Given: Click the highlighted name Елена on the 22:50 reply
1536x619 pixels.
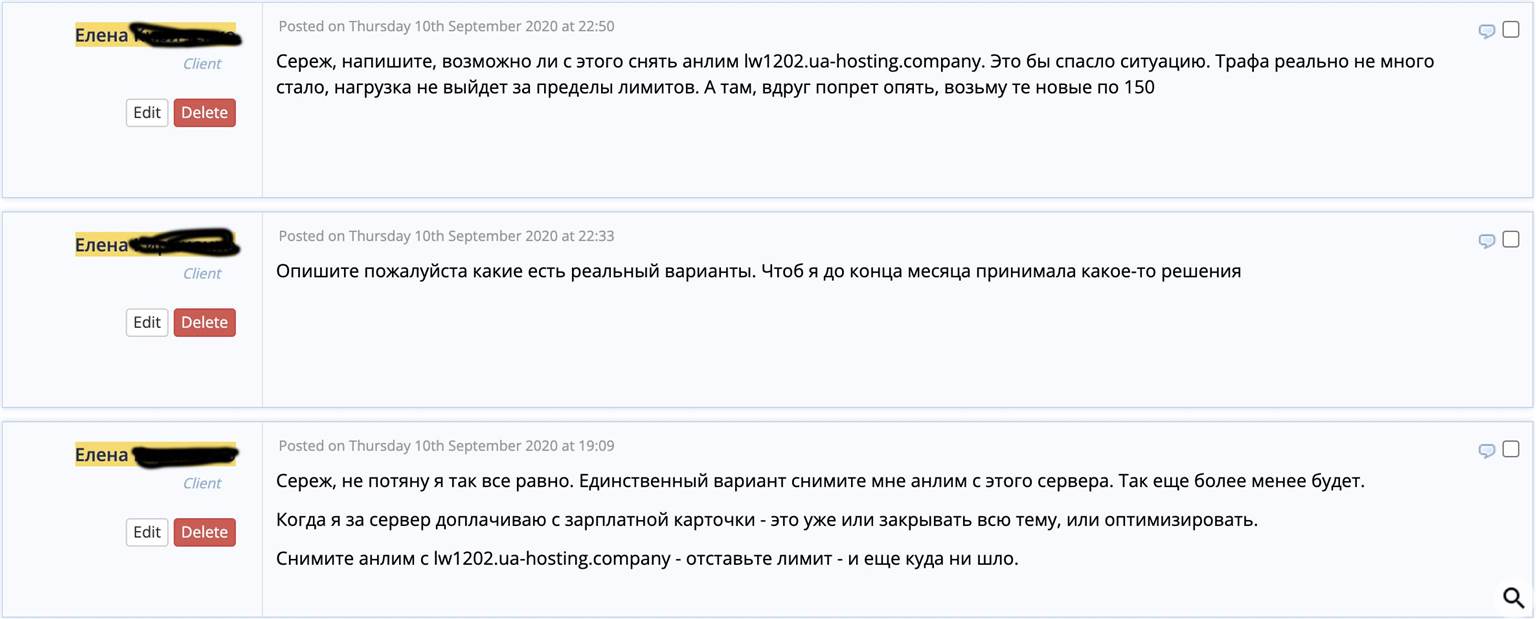Looking at the screenshot, I should (x=102, y=36).
